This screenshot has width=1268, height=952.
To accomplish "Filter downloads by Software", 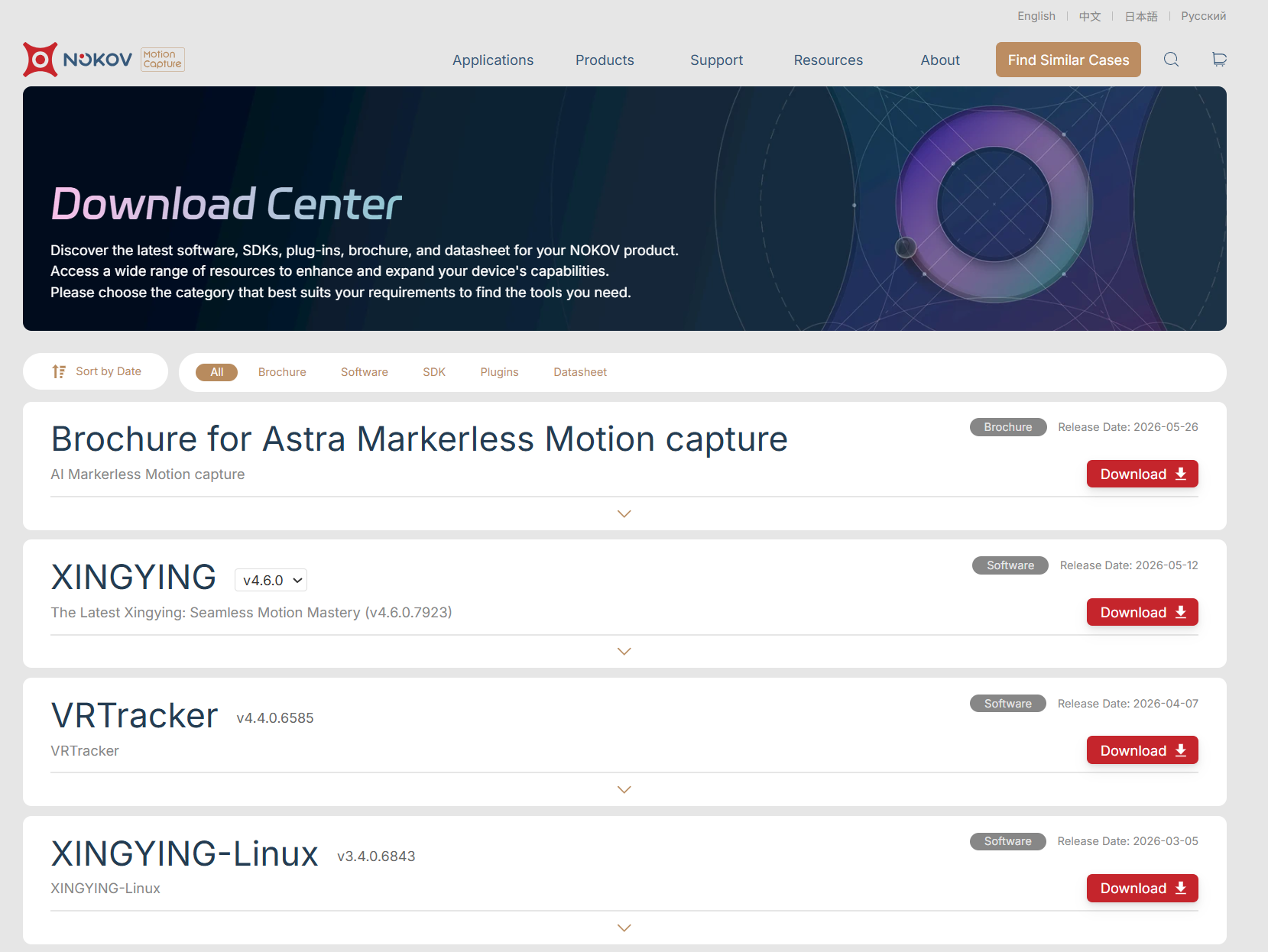I will (365, 372).
